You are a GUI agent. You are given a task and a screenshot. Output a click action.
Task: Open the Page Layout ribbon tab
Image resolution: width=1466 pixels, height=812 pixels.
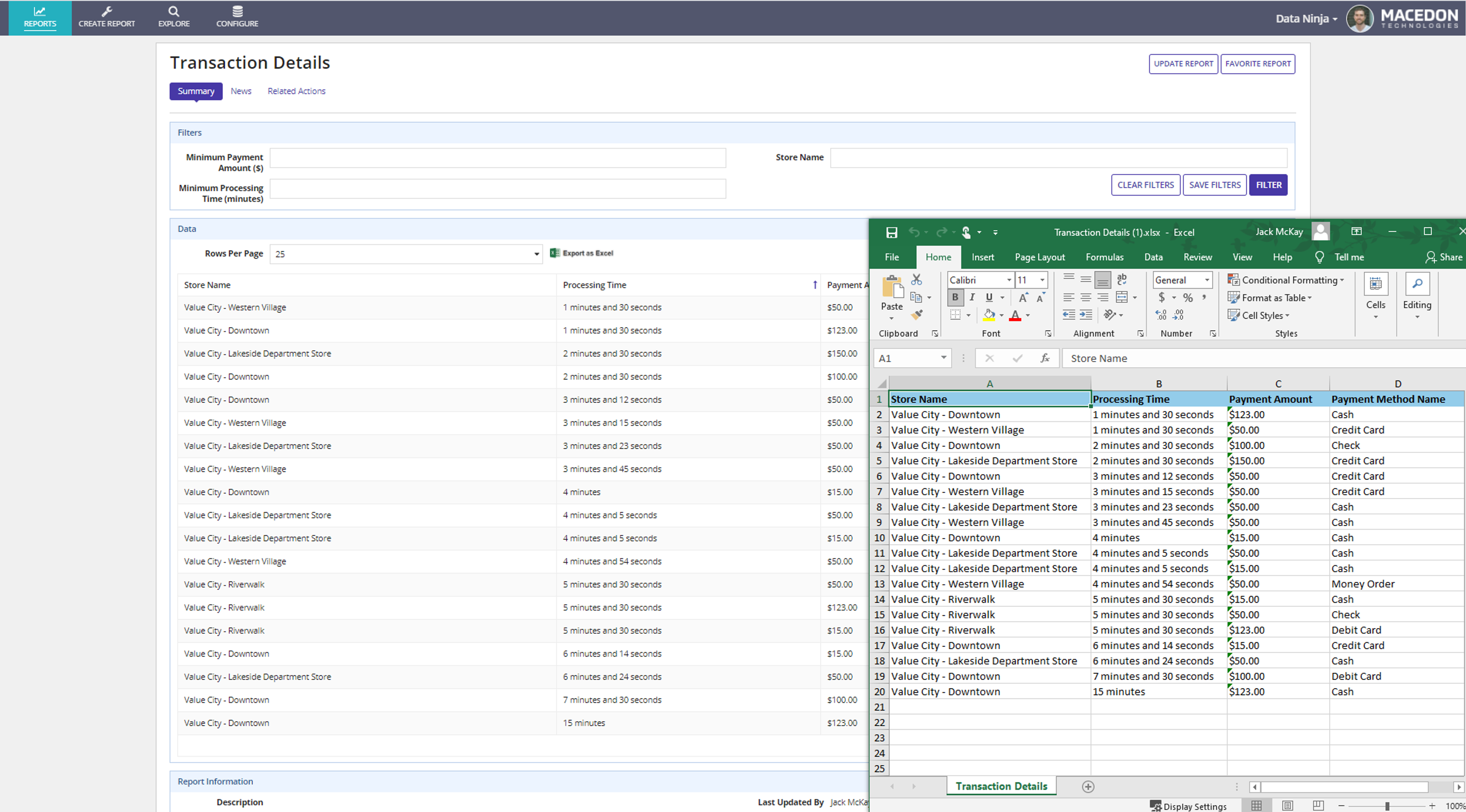coord(1040,257)
